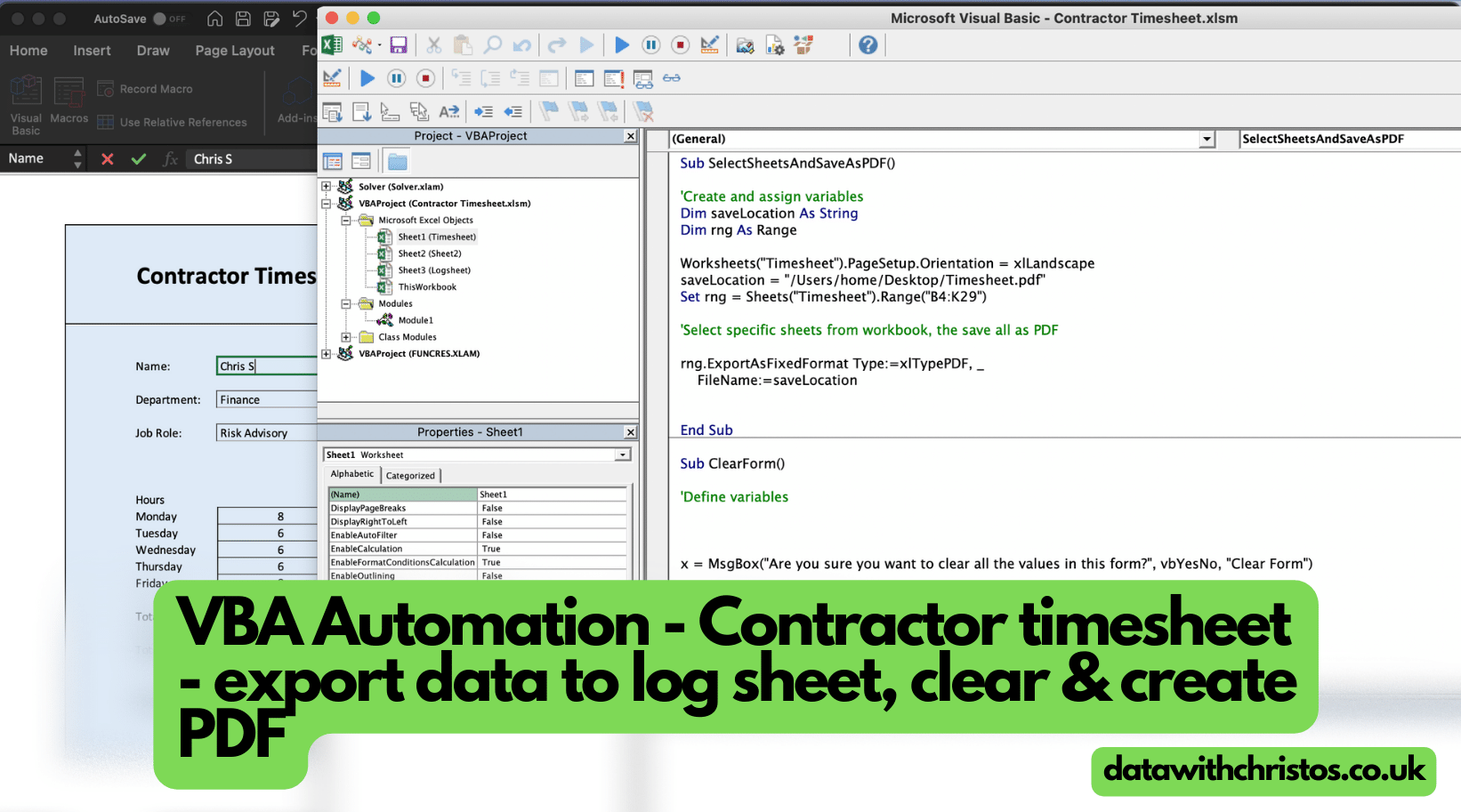Screen dimensions: 1461x812
Task: Open the View Microsoft Excel icon
Action: tap(332, 44)
